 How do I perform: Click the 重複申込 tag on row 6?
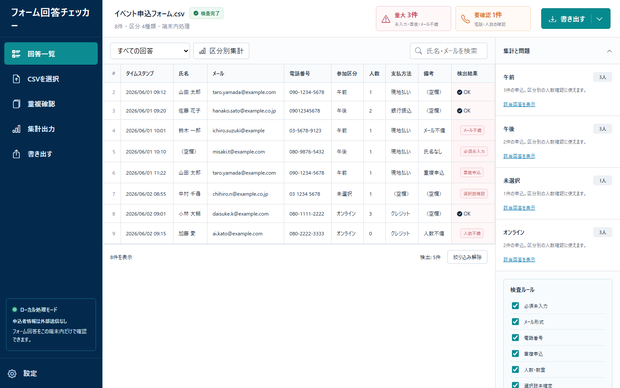(472, 172)
